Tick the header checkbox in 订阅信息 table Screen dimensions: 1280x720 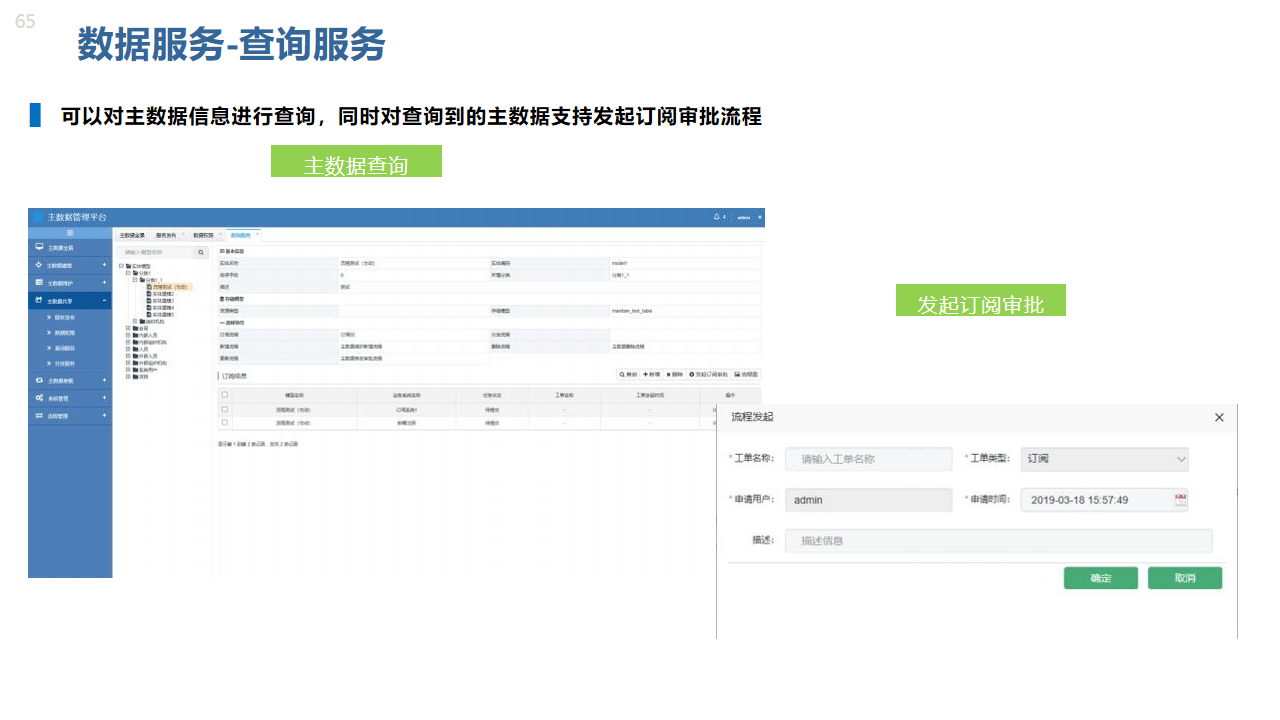(x=225, y=394)
